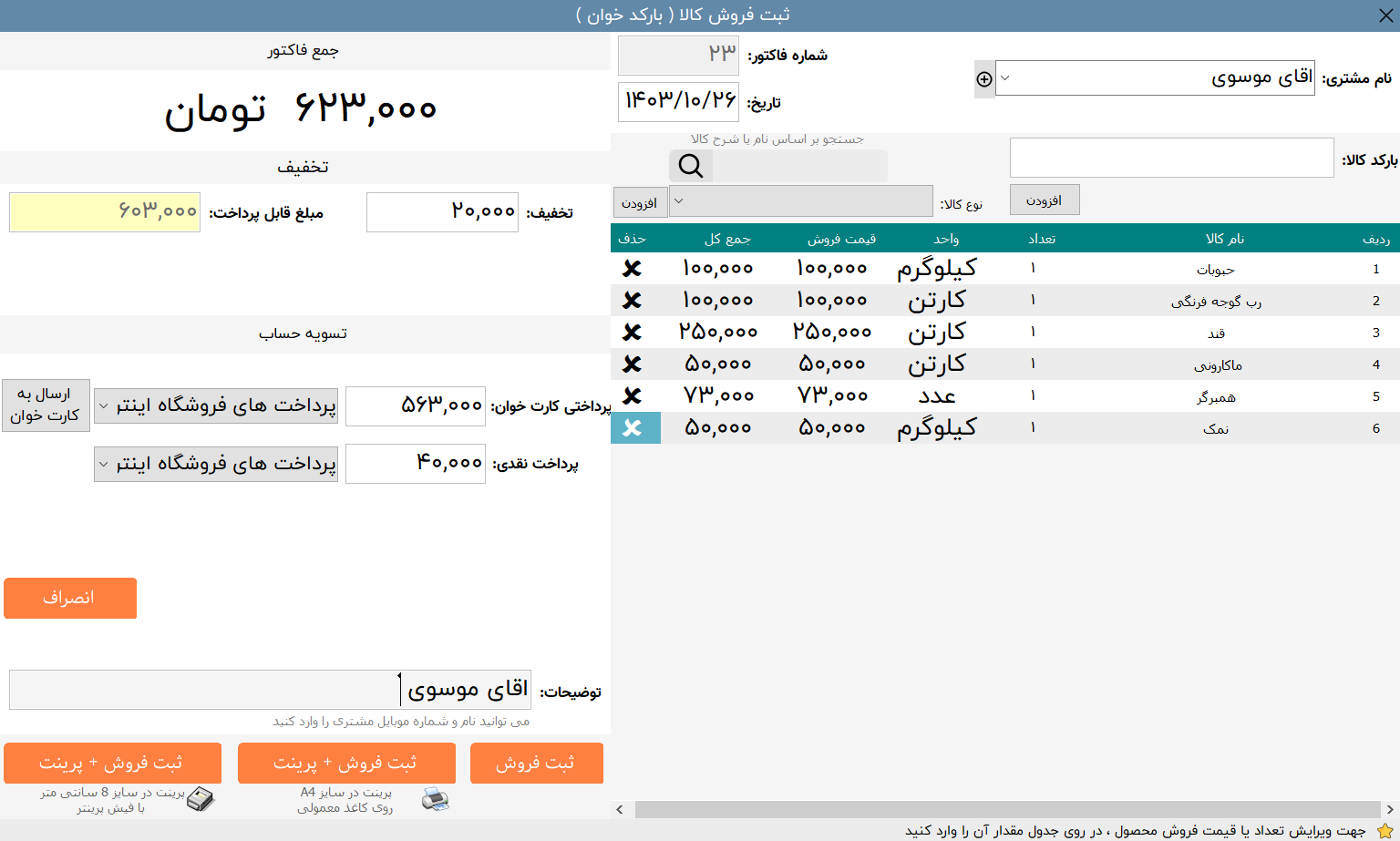Click inside the تخفیف discount input field
The width and height of the screenshot is (1400, 841).
coord(441,211)
